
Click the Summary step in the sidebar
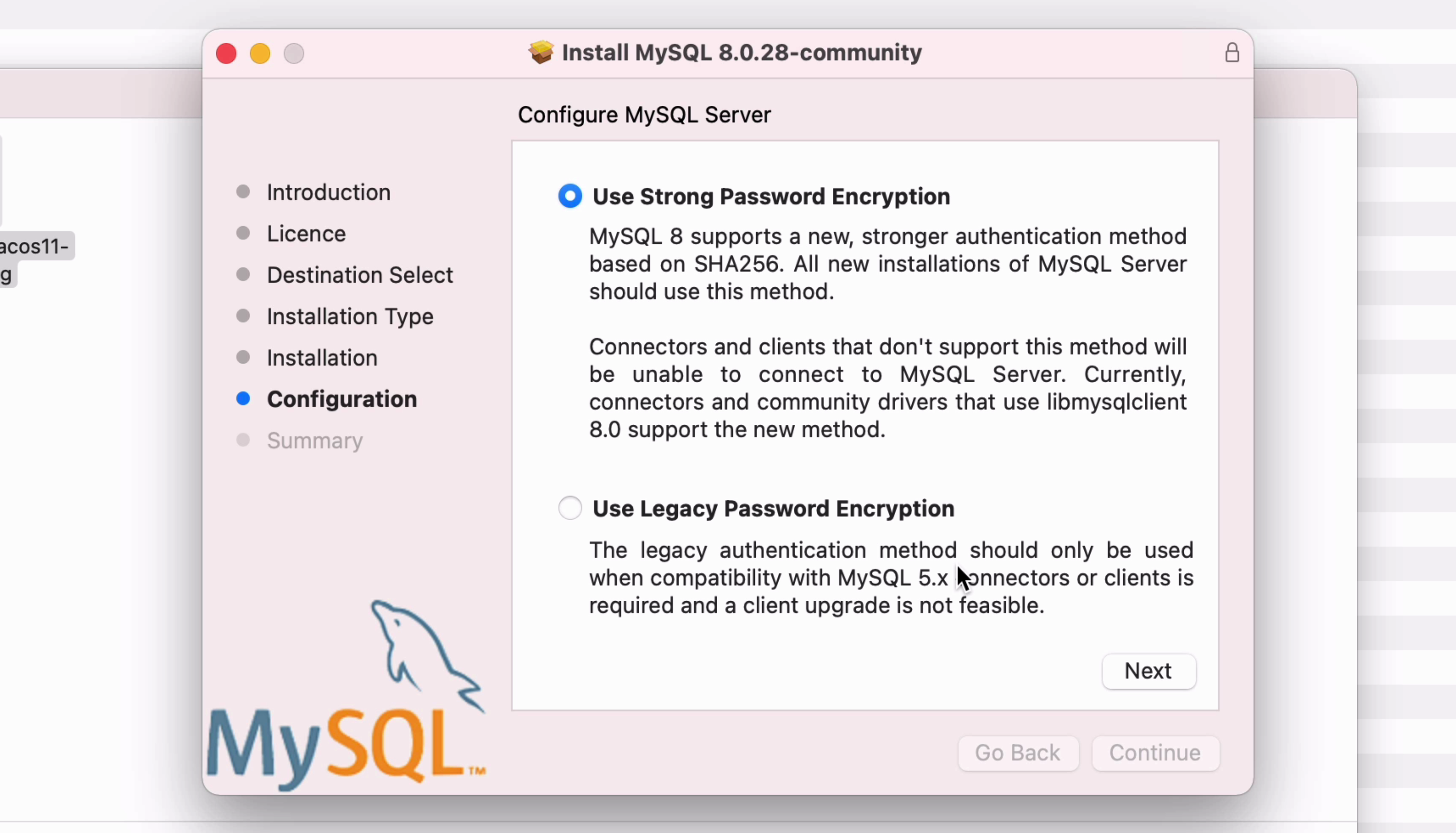click(x=315, y=440)
